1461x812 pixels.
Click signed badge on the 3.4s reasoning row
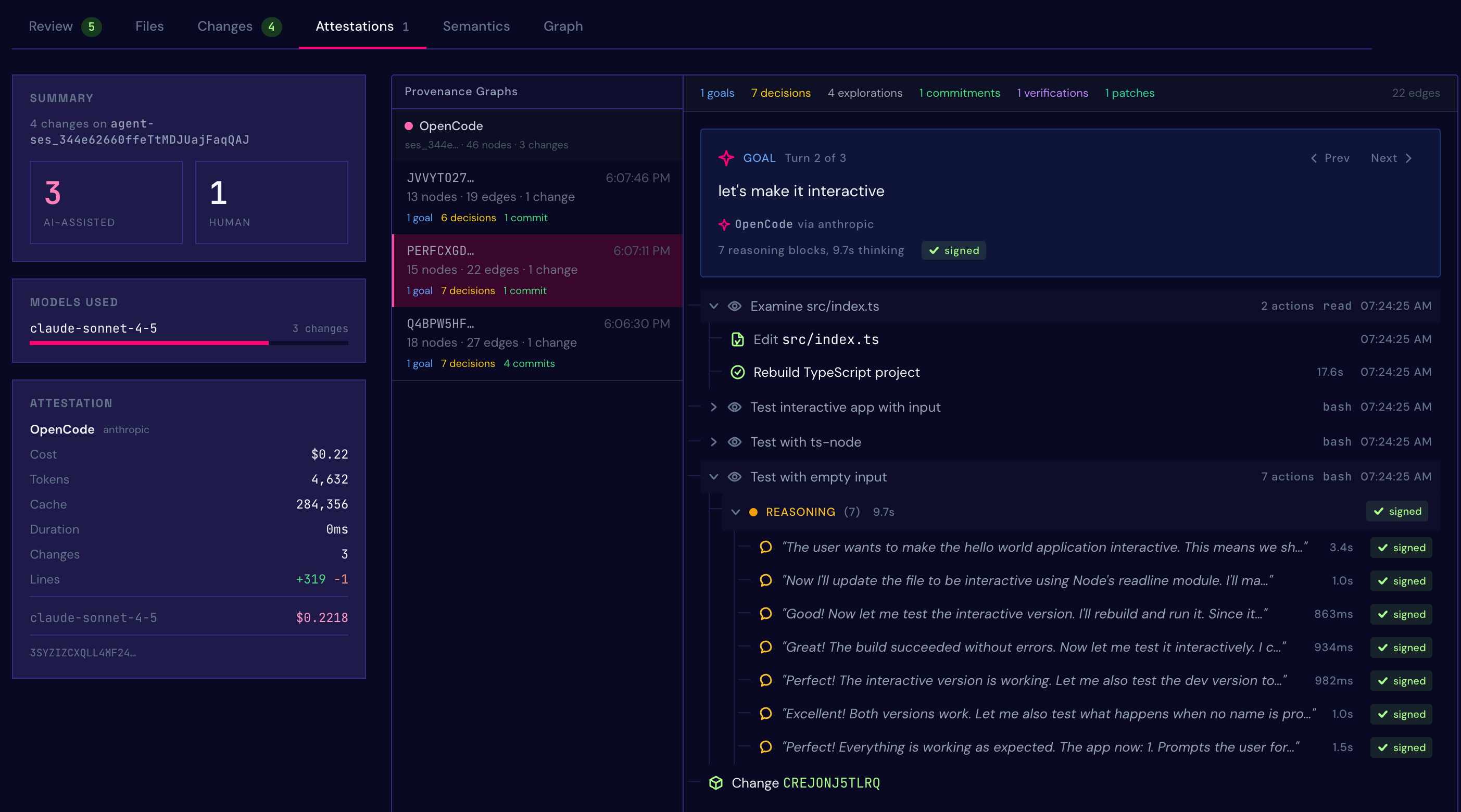[1402, 548]
